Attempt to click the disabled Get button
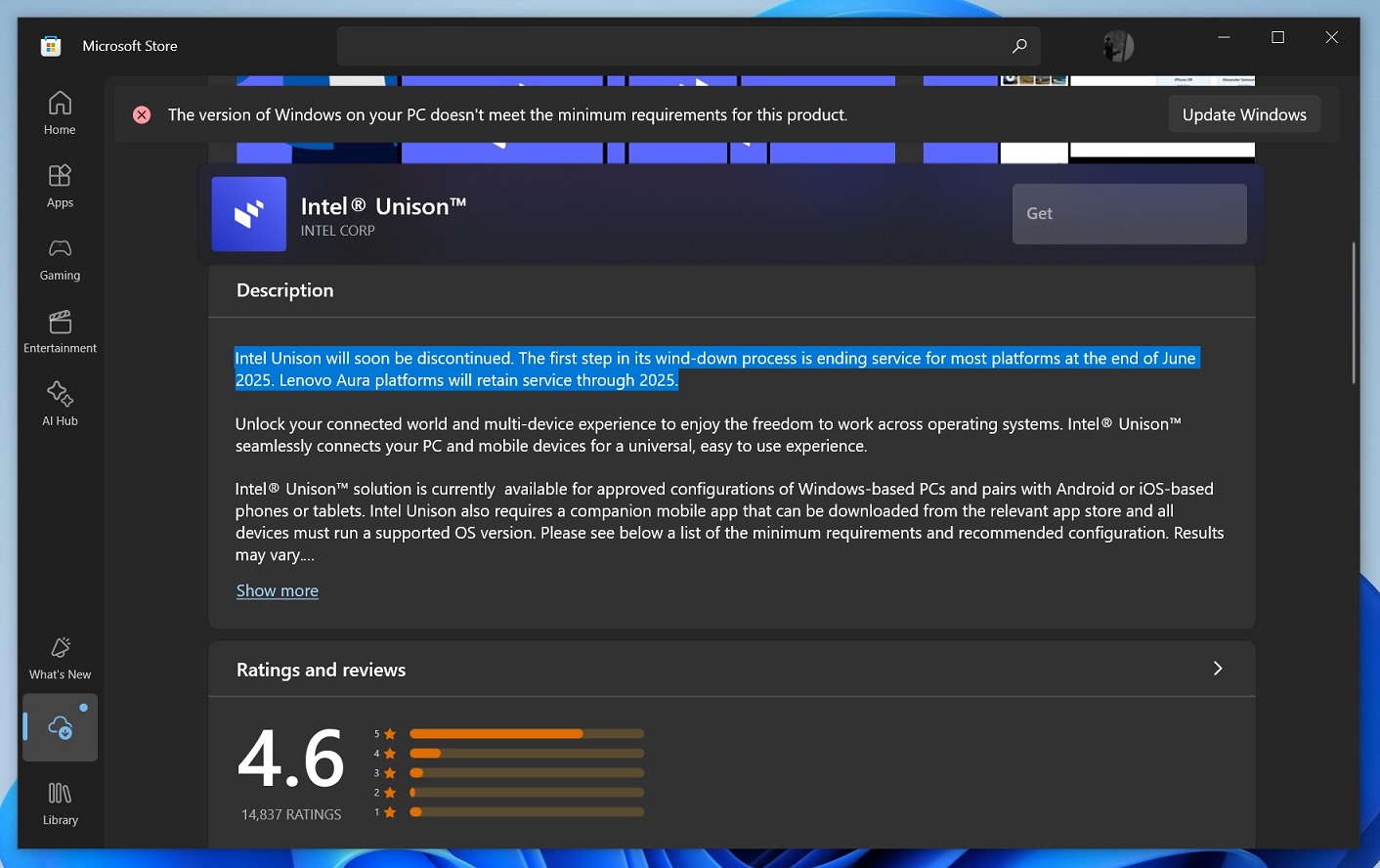1380x868 pixels. [x=1129, y=213]
